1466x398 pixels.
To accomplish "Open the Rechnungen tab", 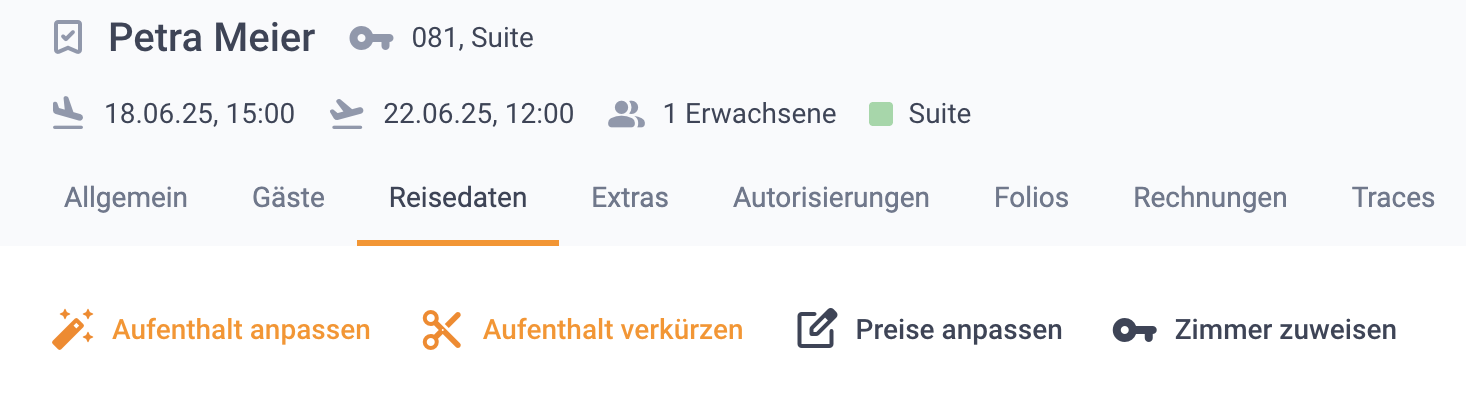I will (1210, 198).
